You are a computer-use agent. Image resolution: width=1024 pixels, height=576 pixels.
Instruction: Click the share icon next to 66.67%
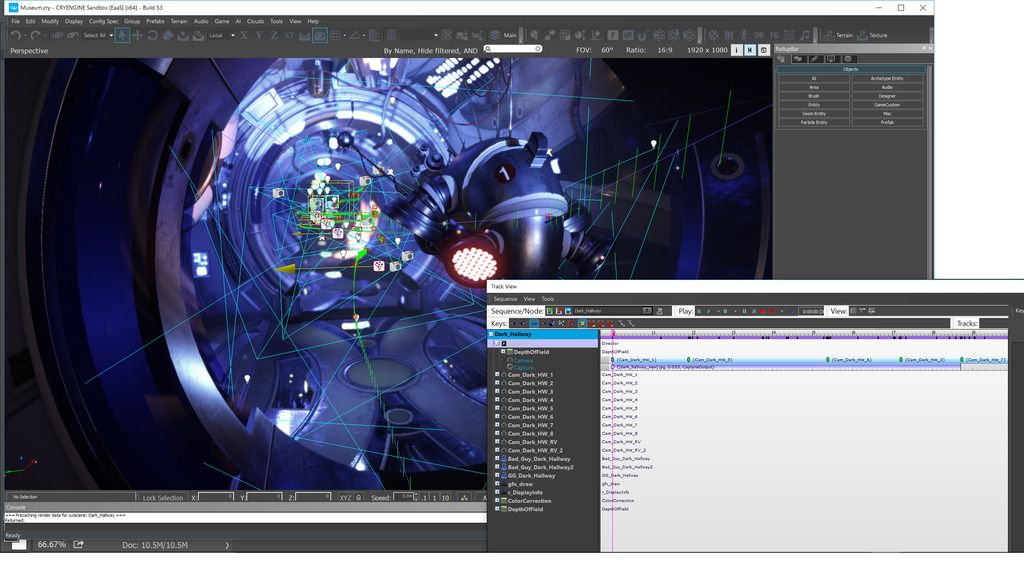pyautogui.click(x=78, y=544)
